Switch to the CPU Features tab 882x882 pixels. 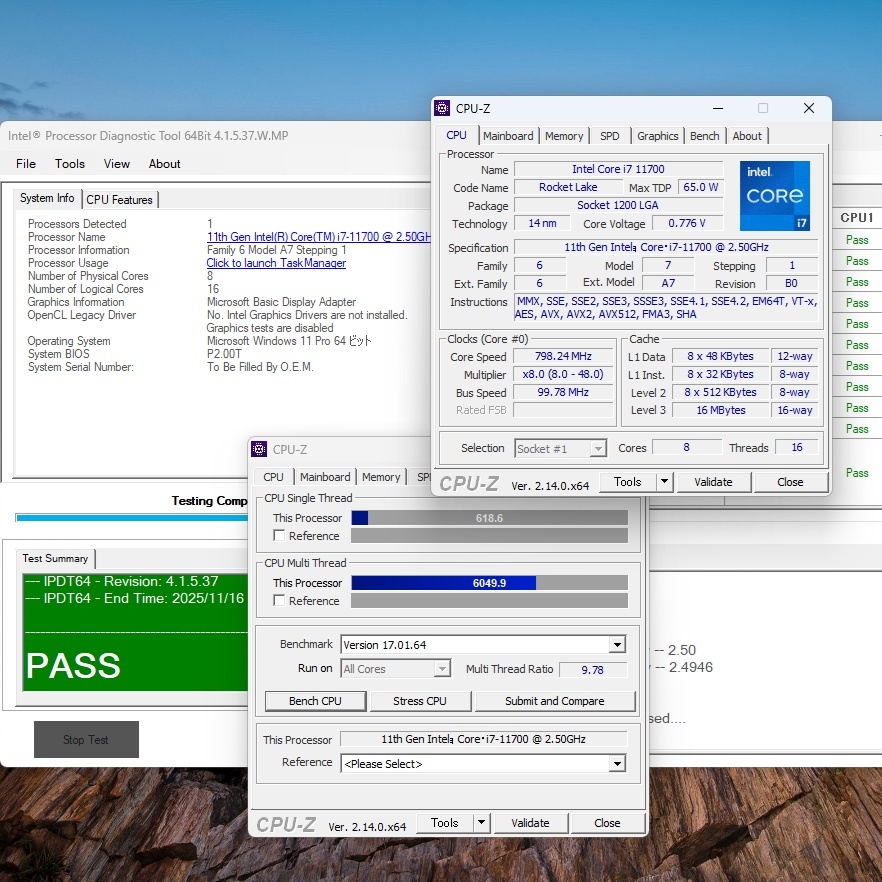[x=119, y=200]
